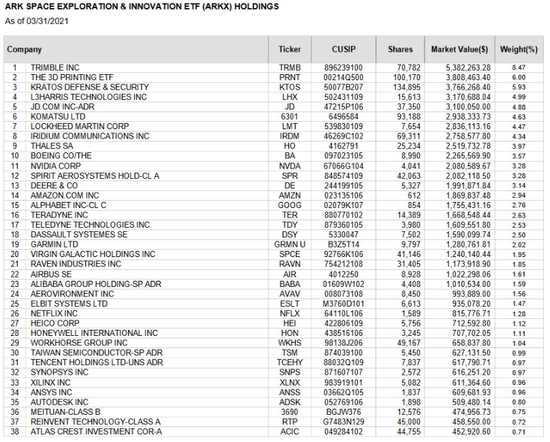The height and width of the screenshot is (442, 550).
Task: Select the 6301 ticker cell
Action: click(x=290, y=116)
